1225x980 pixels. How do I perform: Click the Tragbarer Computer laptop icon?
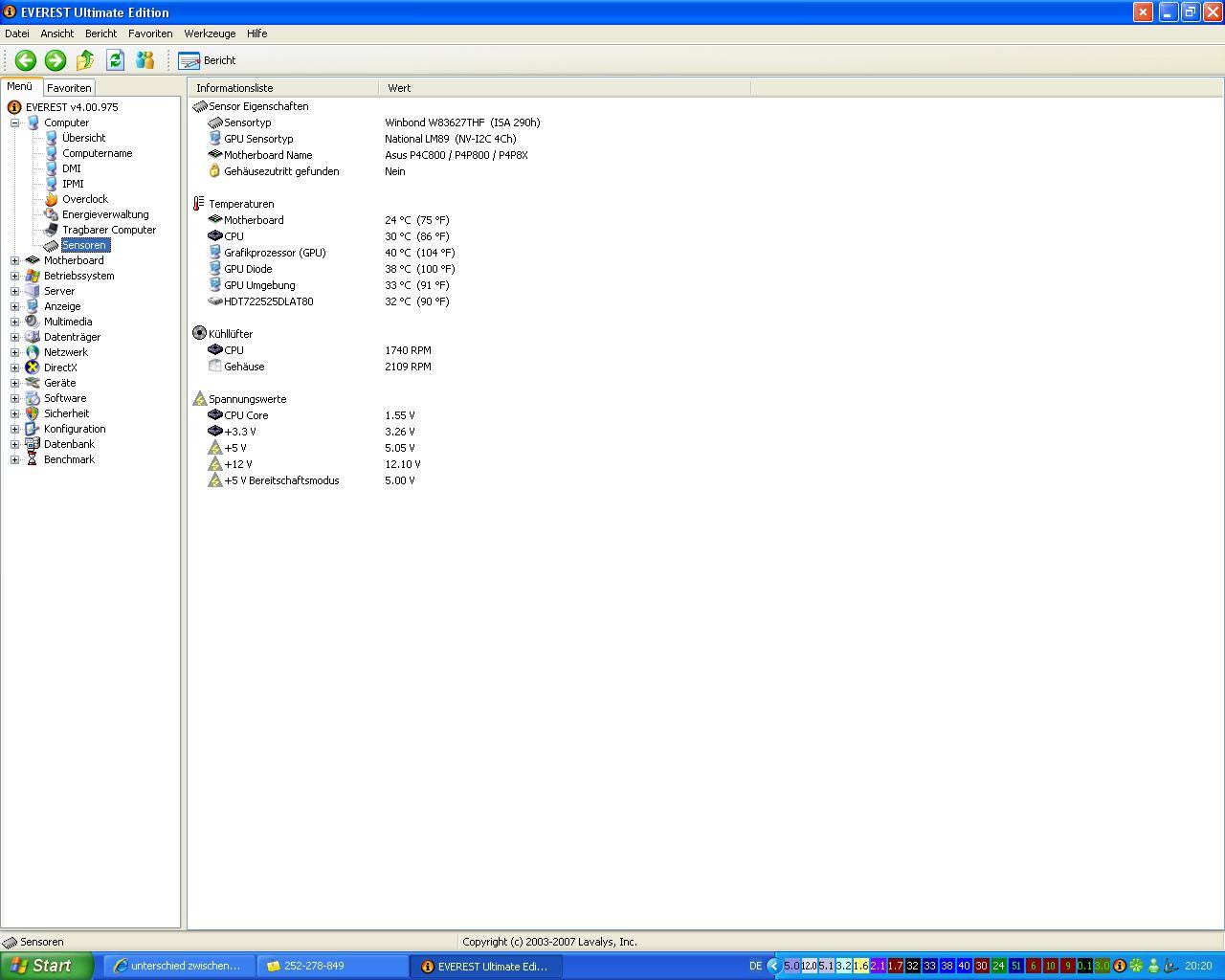[x=52, y=230]
